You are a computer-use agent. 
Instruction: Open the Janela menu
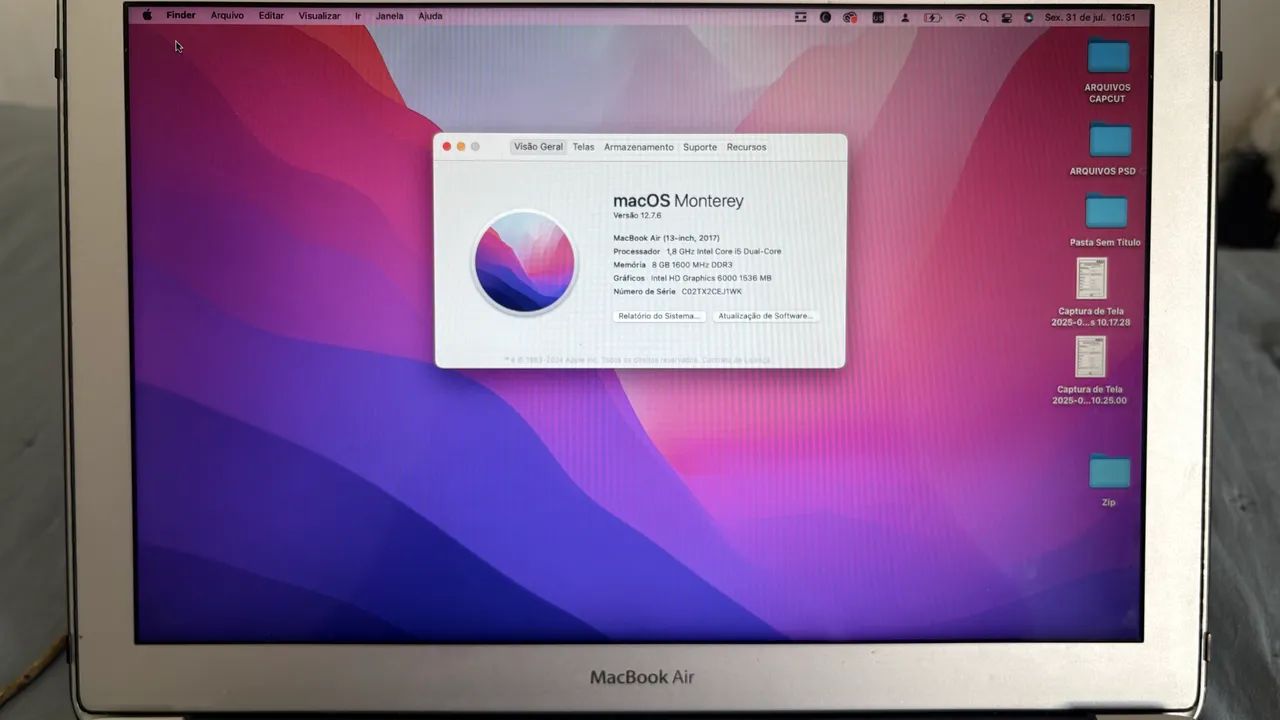pyautogui.click(x=389, y=16)
